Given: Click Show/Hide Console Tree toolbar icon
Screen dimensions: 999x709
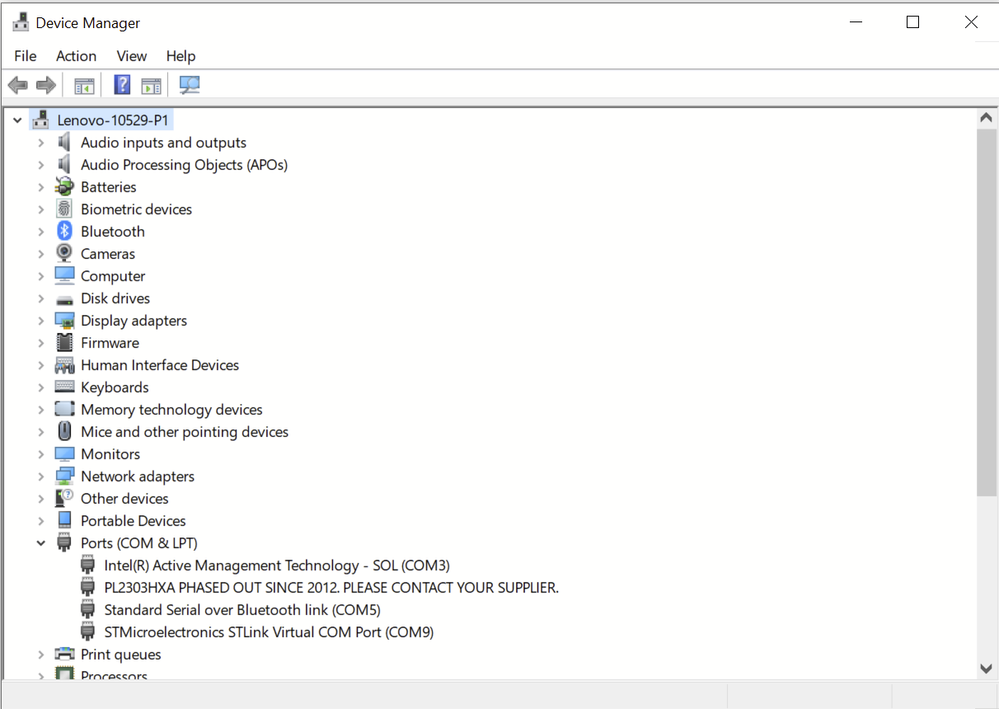Looking at the screenshot, I should (x=84, y=85).
